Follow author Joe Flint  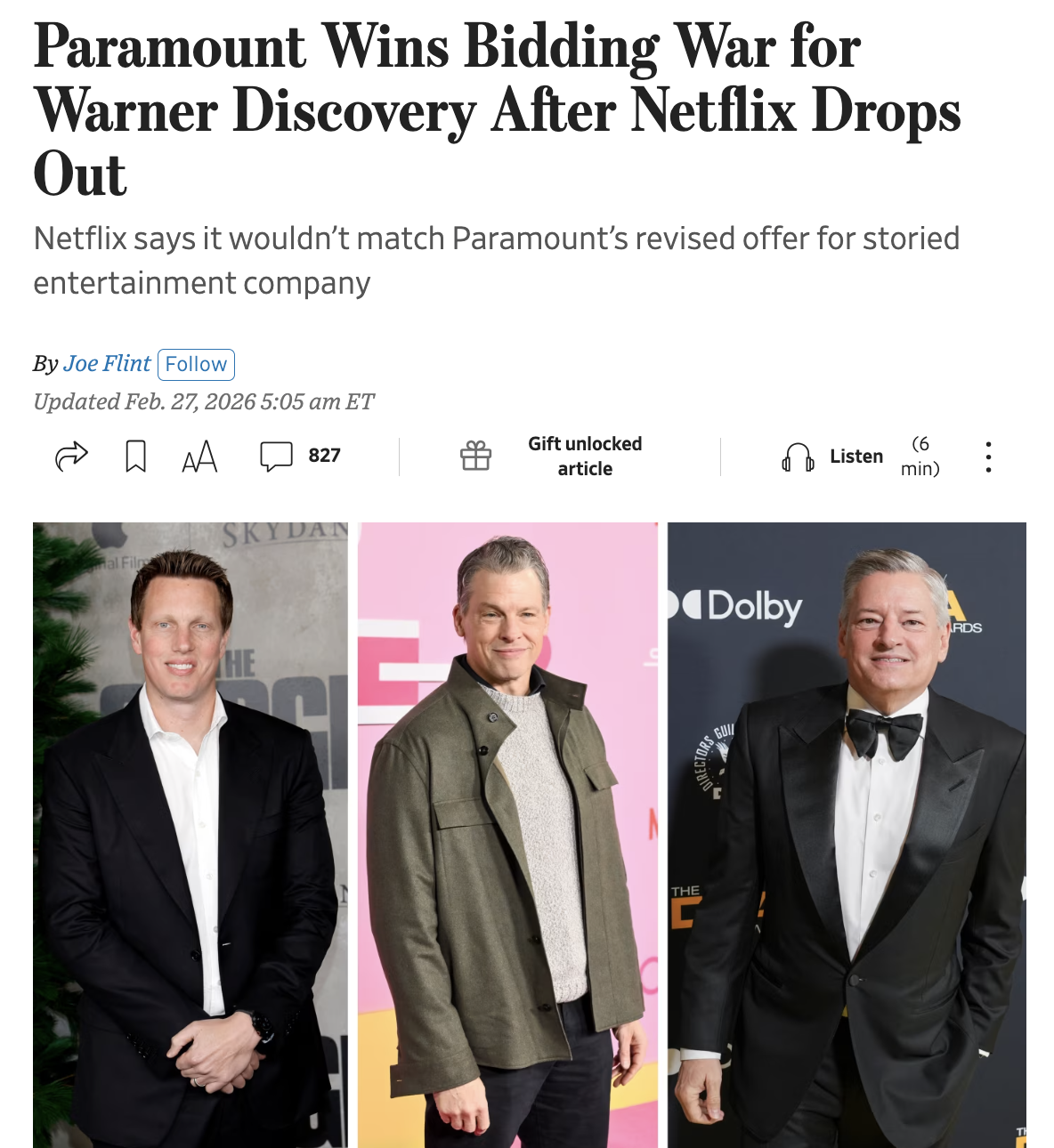(196, 364)
